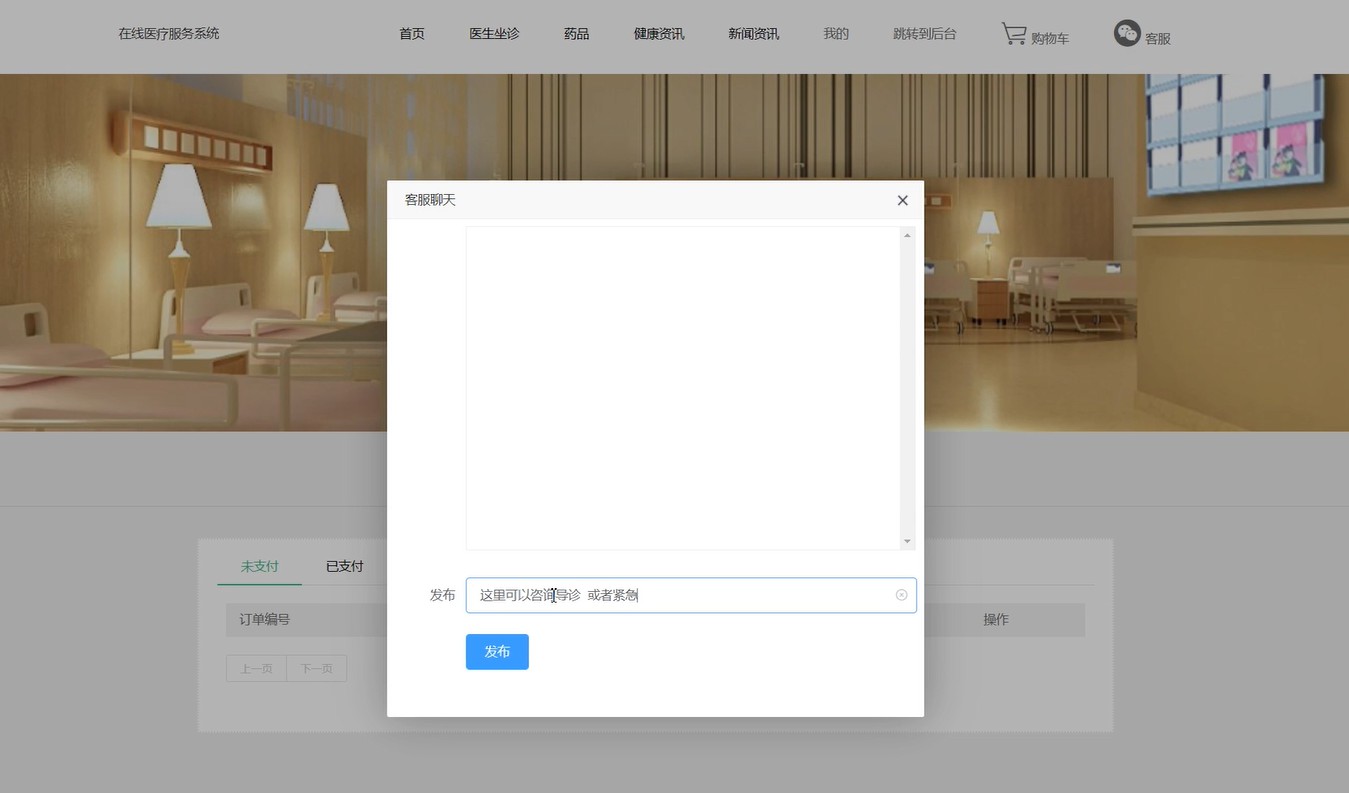The image size is (1349, 793).
Task: Clear the message input with the circle-x icon
Action: point(901,595)
